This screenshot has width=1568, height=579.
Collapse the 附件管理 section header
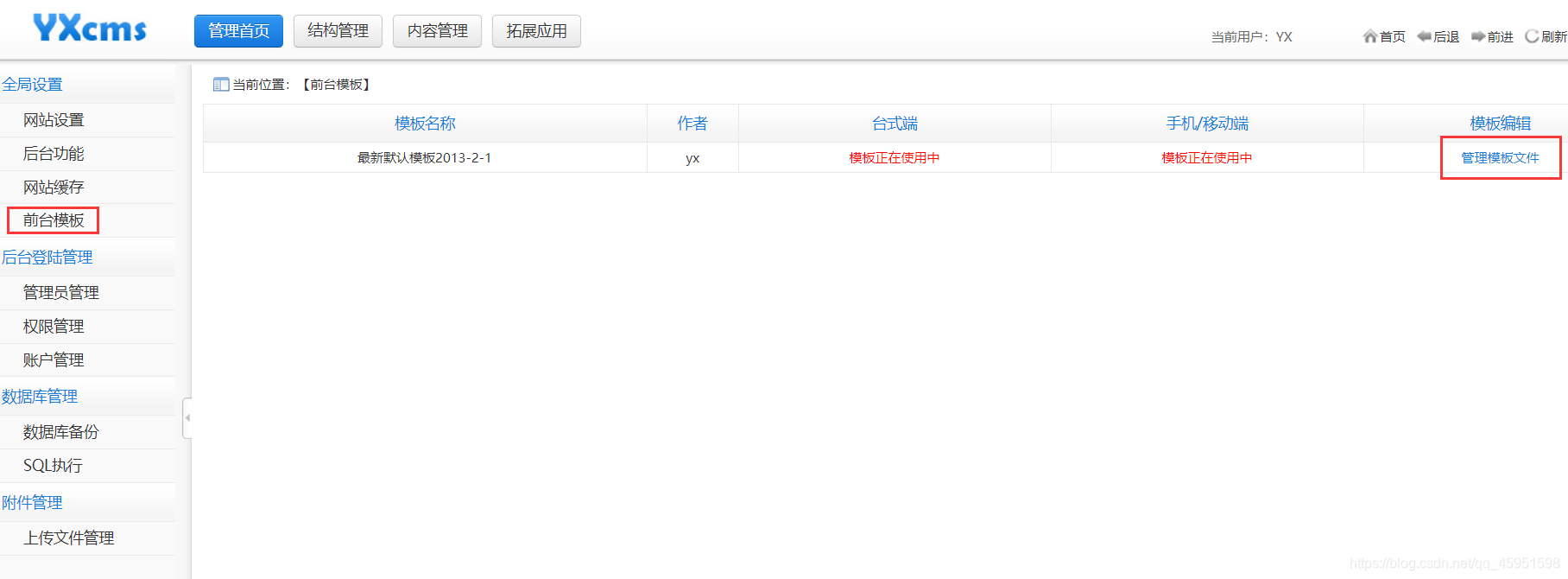point(87,502)
